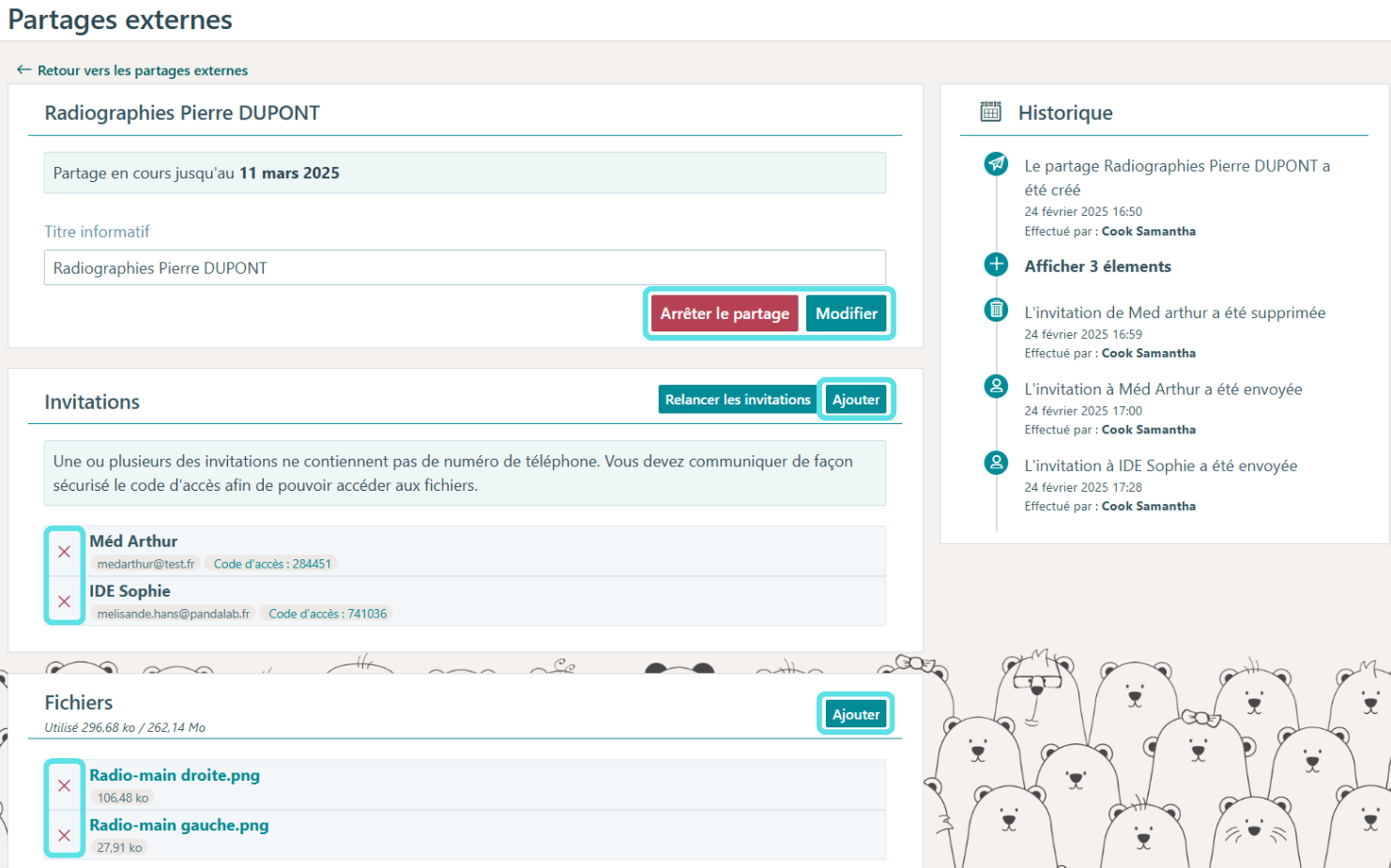Image resolution: width=1391 pixels, height=868 pixels.
Task: Click the Invitations section heading
Action: [92, 402]
